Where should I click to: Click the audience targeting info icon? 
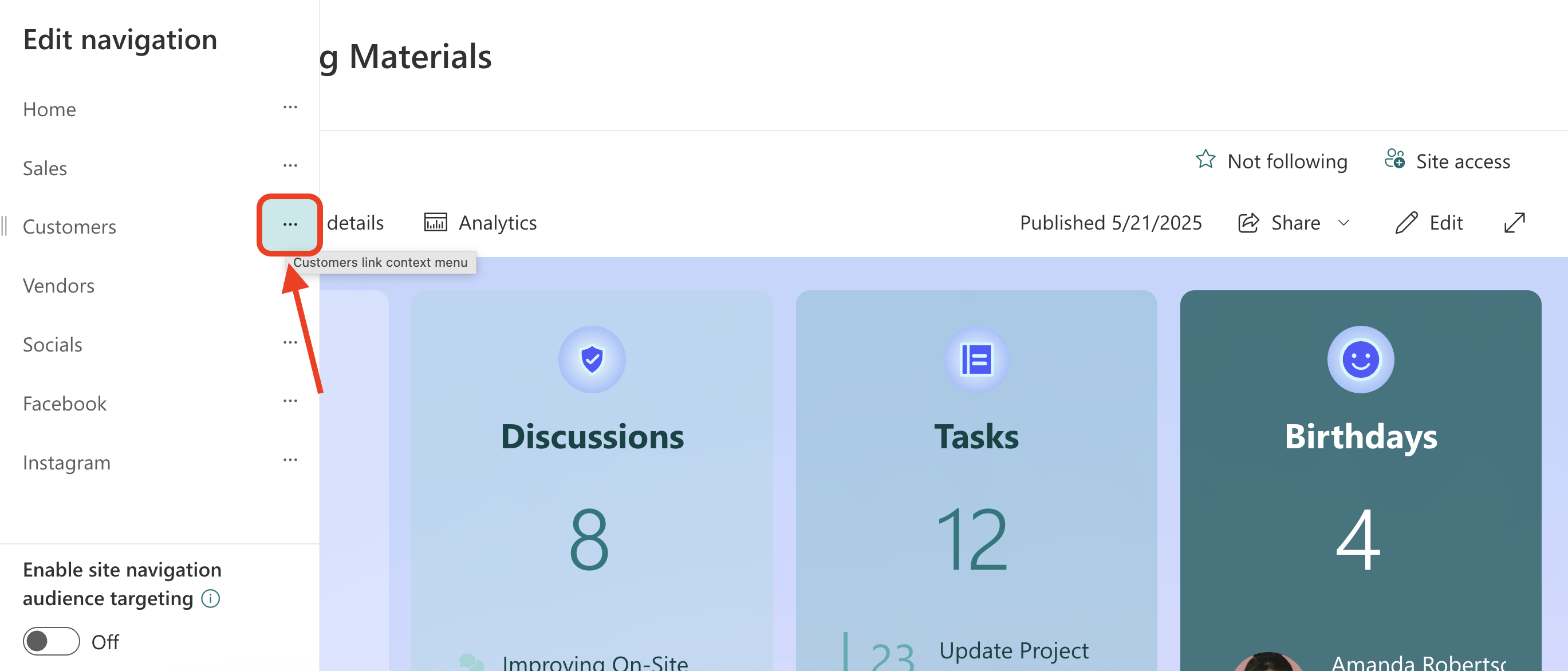pyautogui.click(x=211, y=599)
